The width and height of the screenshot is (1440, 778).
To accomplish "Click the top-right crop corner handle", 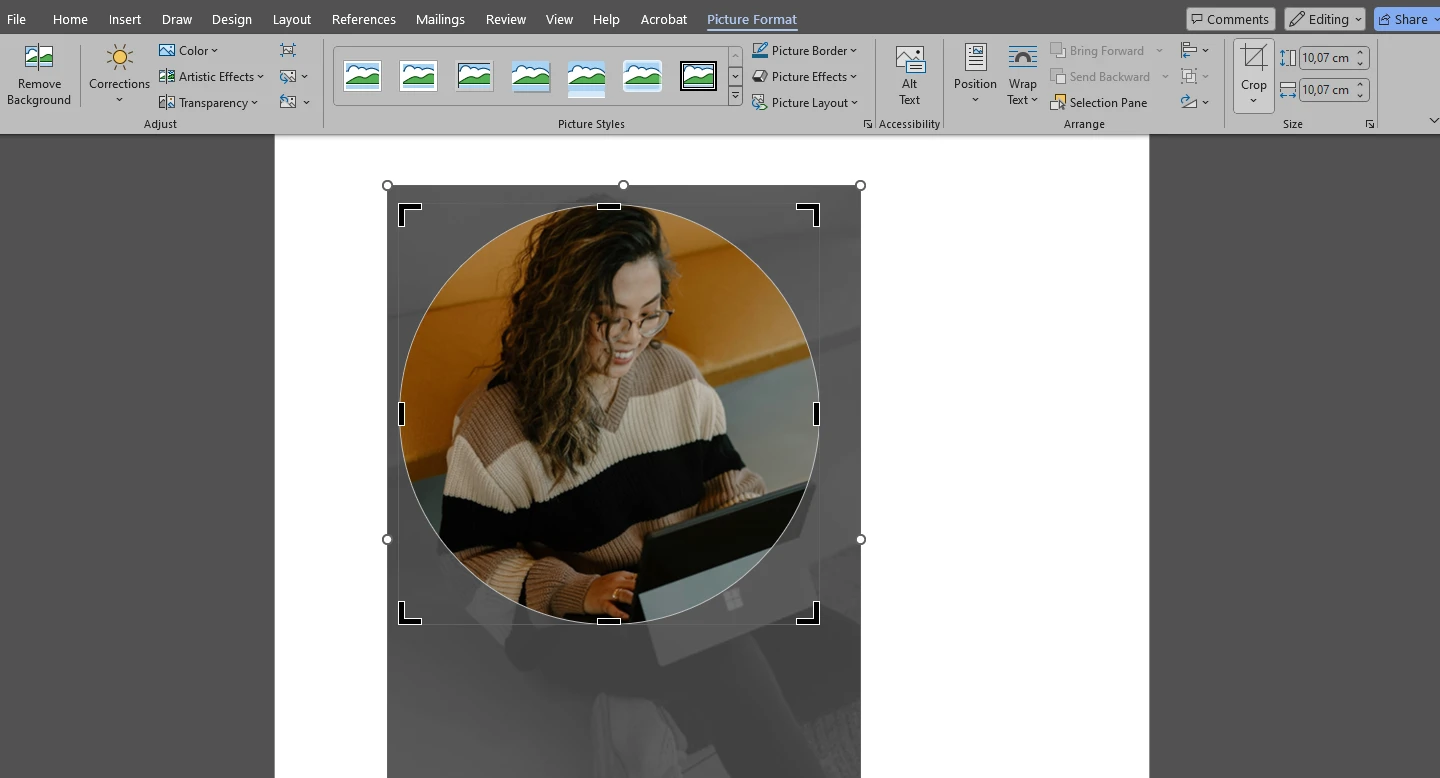I will [808, 215].
